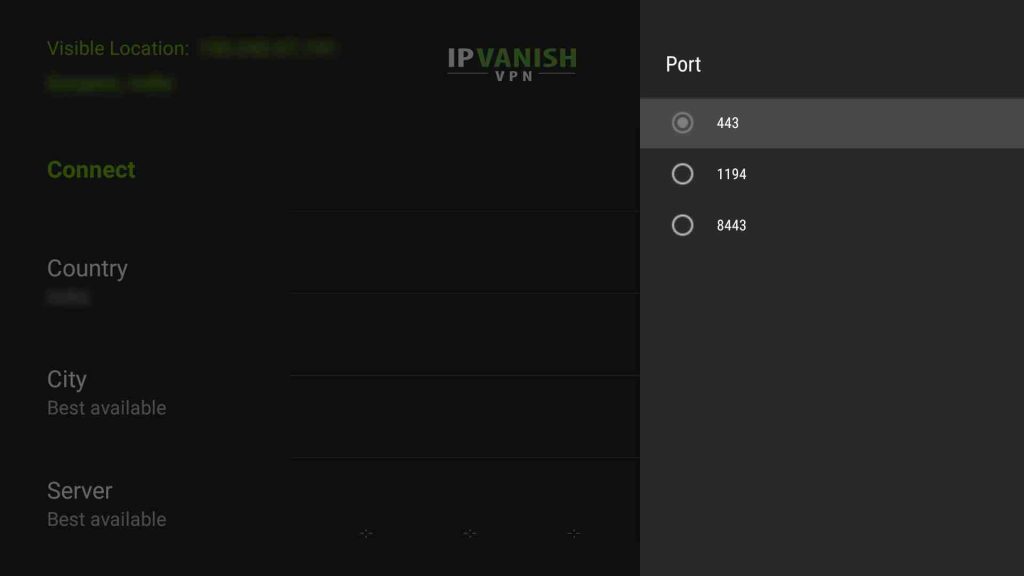
Task: Open the City selection option
Action: click(67, 379)
